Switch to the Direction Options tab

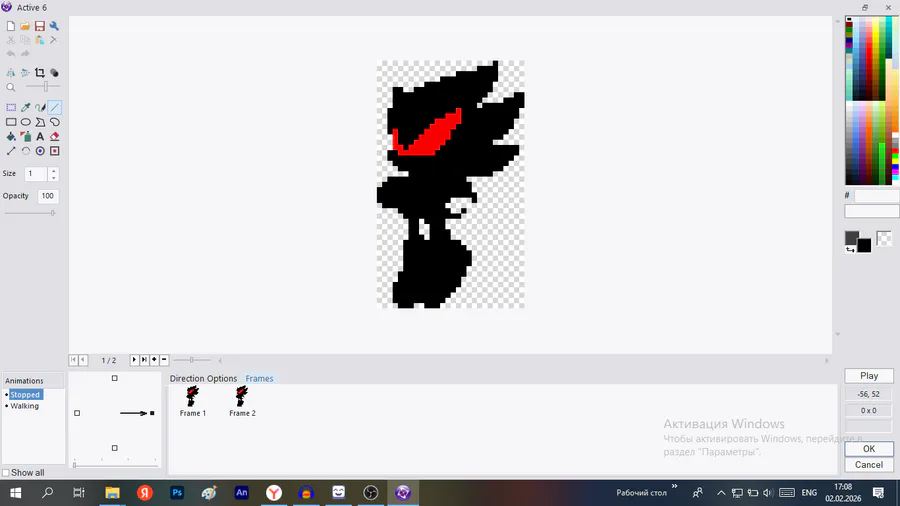click(203, 379)
